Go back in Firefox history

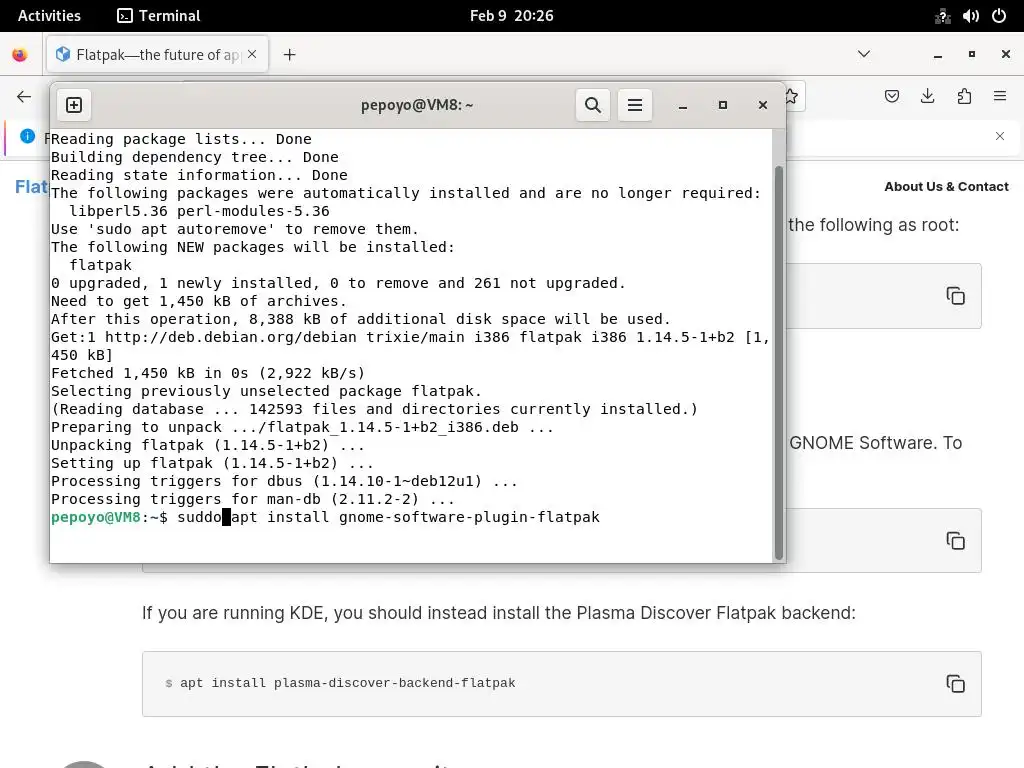click(x=24, y=97)
